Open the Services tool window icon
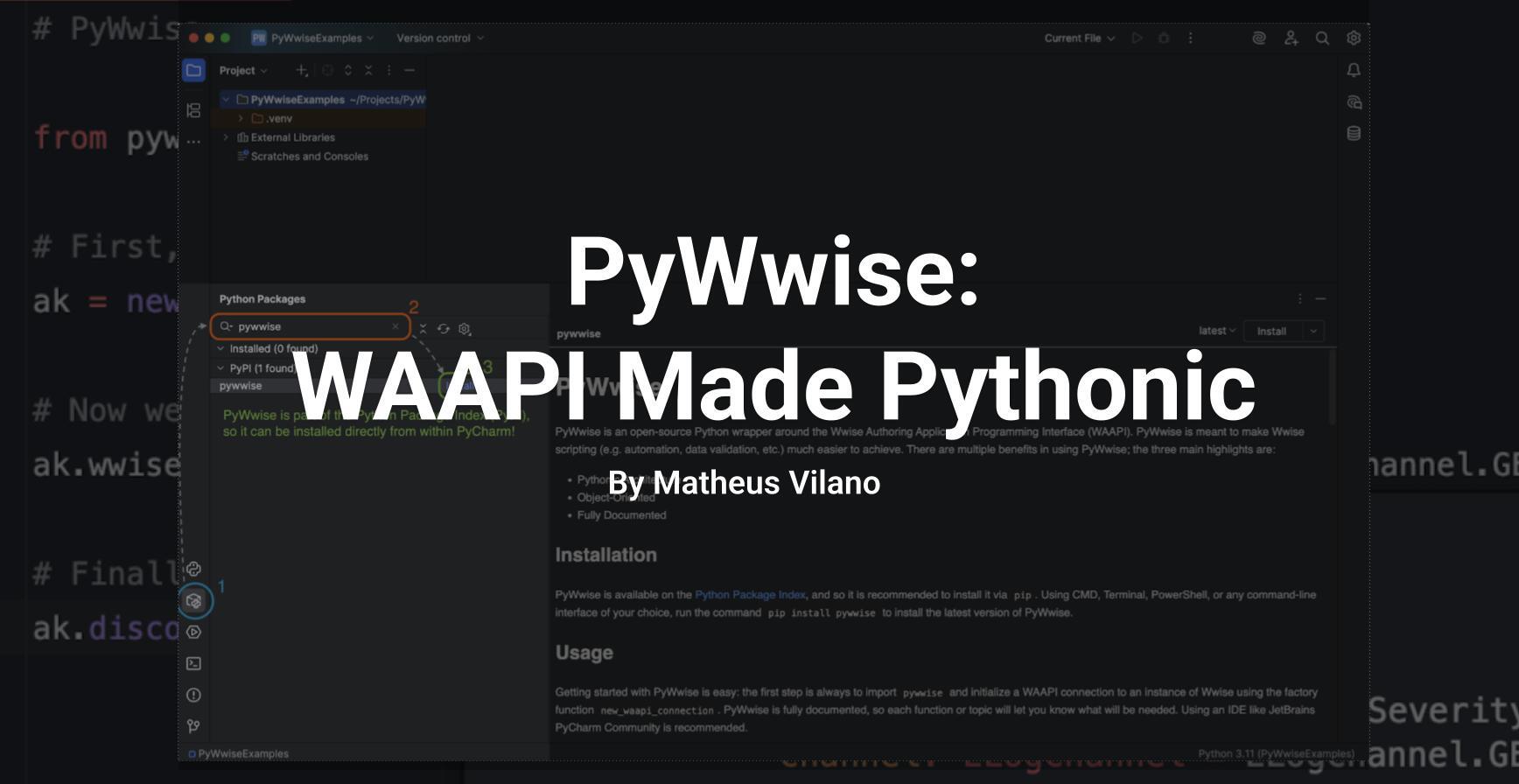Screen dimensions: 1519x784 pyautogui.click(x=194, y=632)
